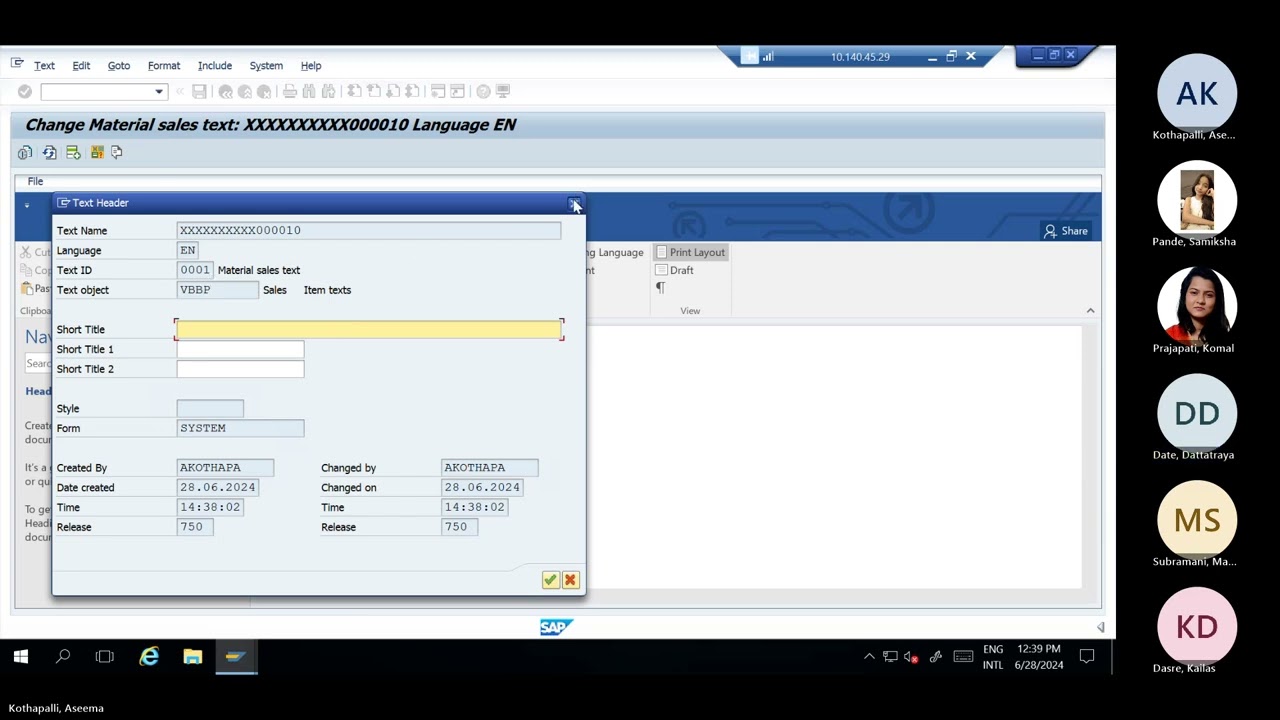Click the muted volume icon in tray
The height and width of the screenshot is (720, 1280).
(911, 657)
